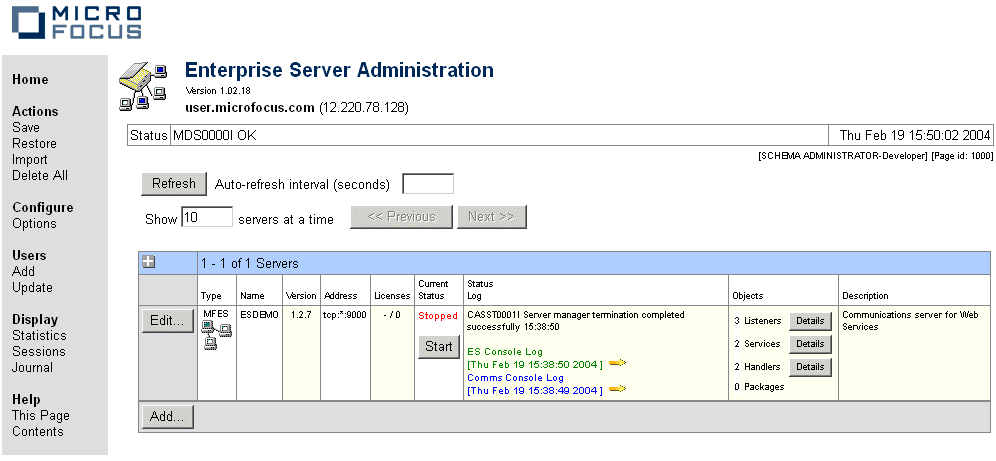This screenshot has height=461, width=996.
Task: Open Details for Listeners
Action: pyautogui.click(x=811, y=321)
